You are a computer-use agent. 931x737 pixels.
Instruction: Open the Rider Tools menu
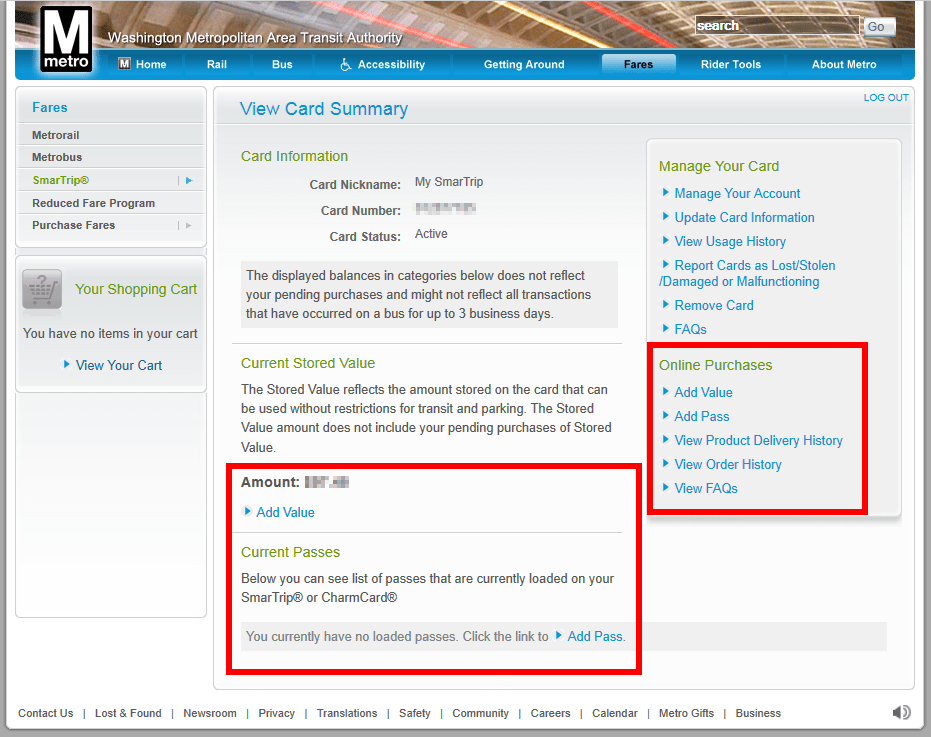731,63
